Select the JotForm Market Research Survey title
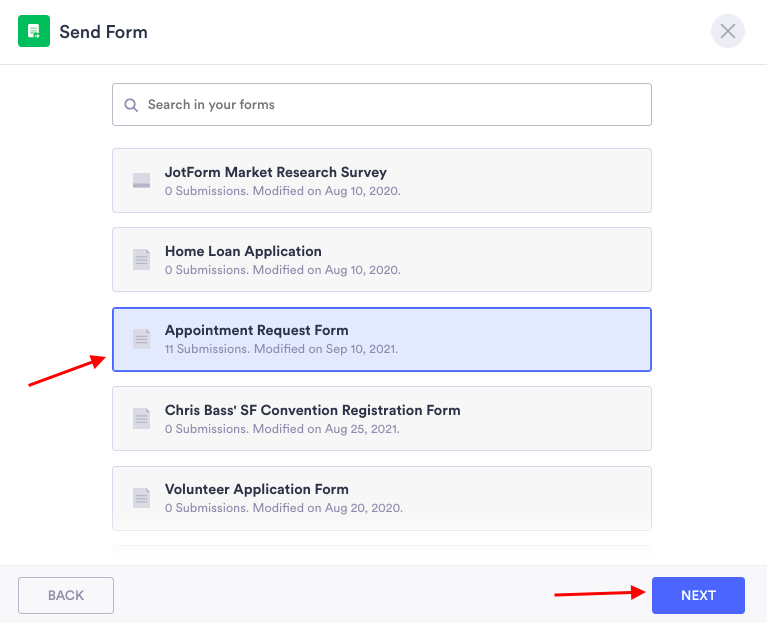 276,172
